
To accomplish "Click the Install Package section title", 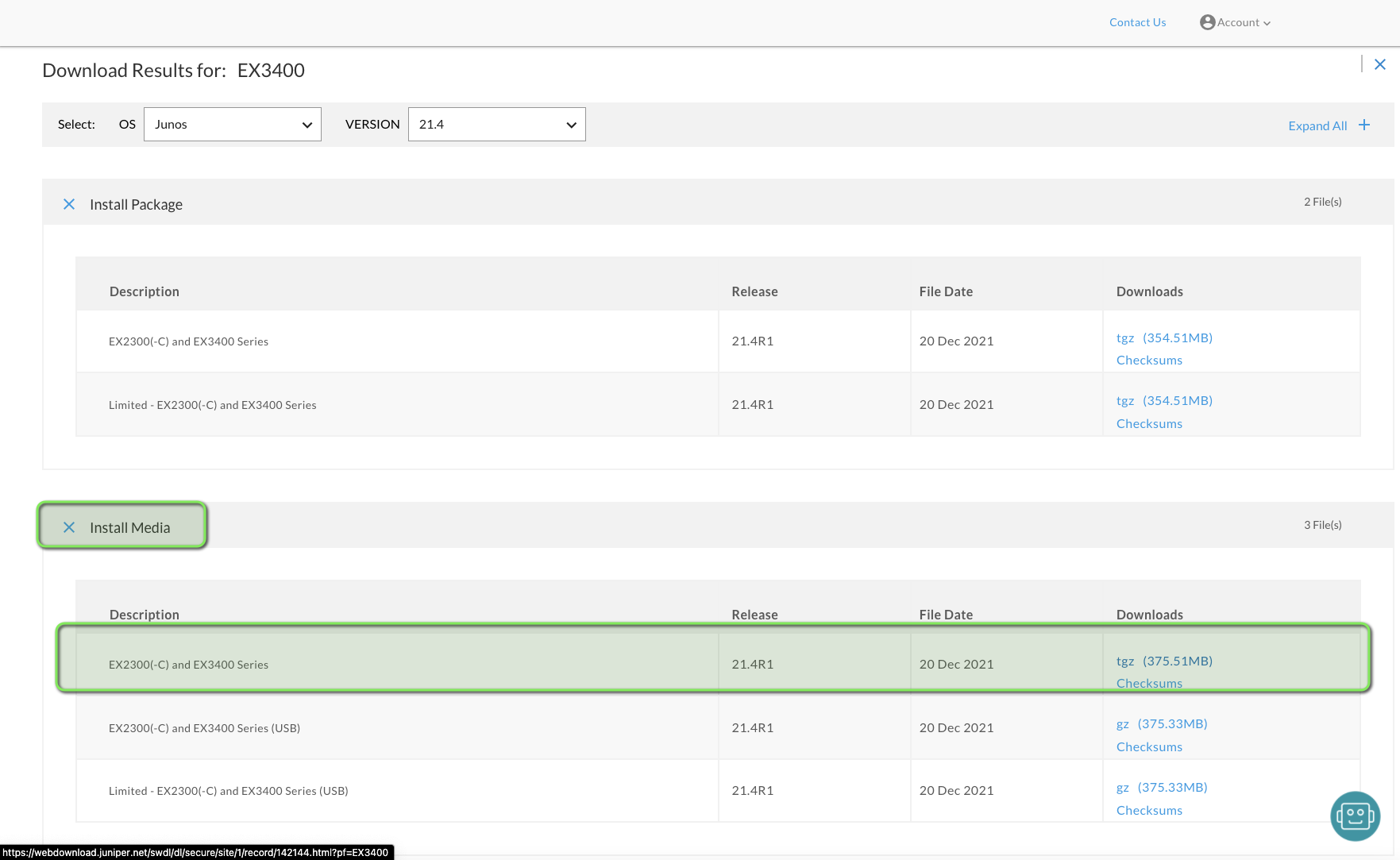I will 136,204.
